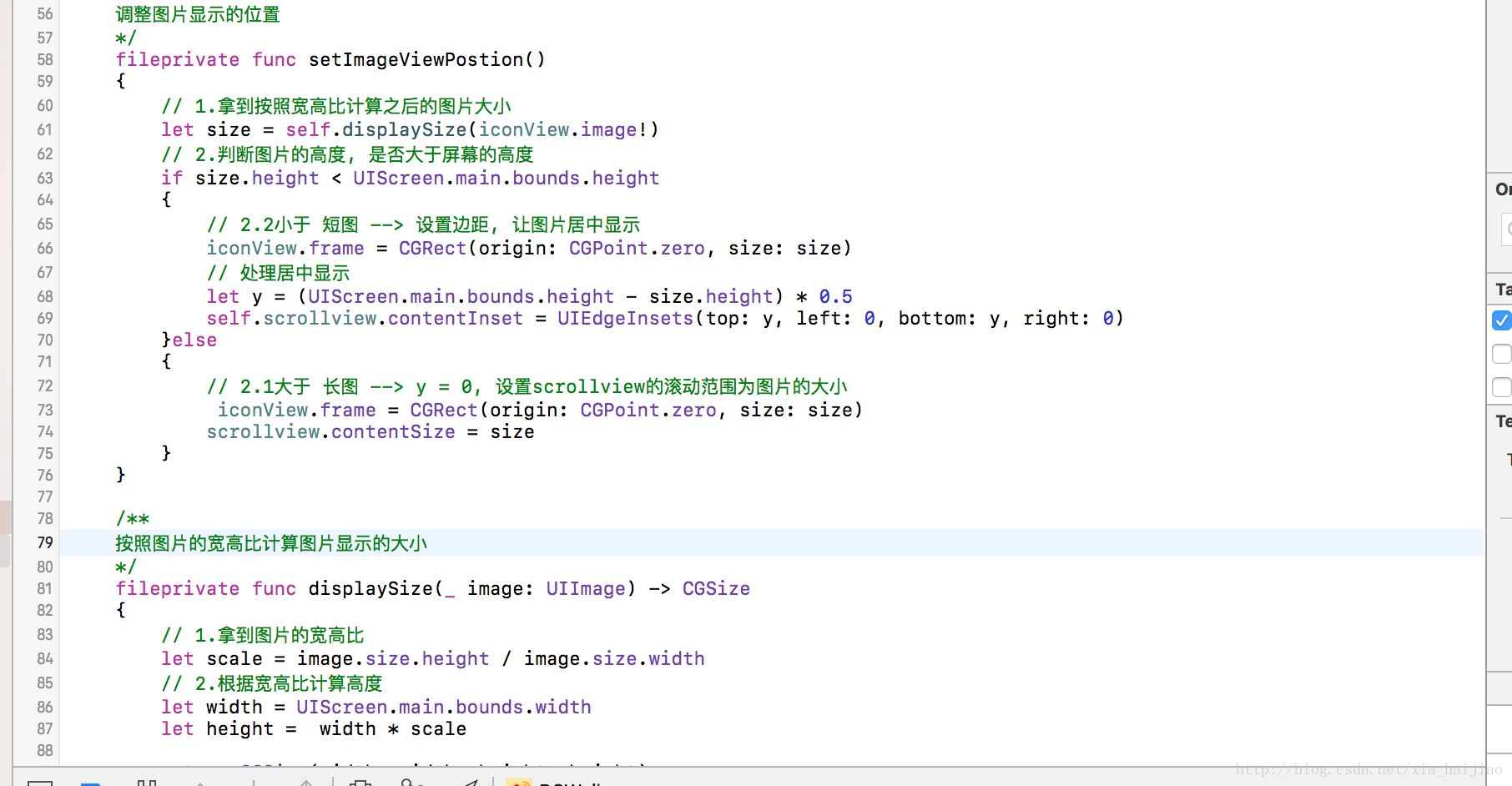Screen dimensions: 1512x786
Task: Click 'image.size.width' on line 84
Action: (614, 658)
